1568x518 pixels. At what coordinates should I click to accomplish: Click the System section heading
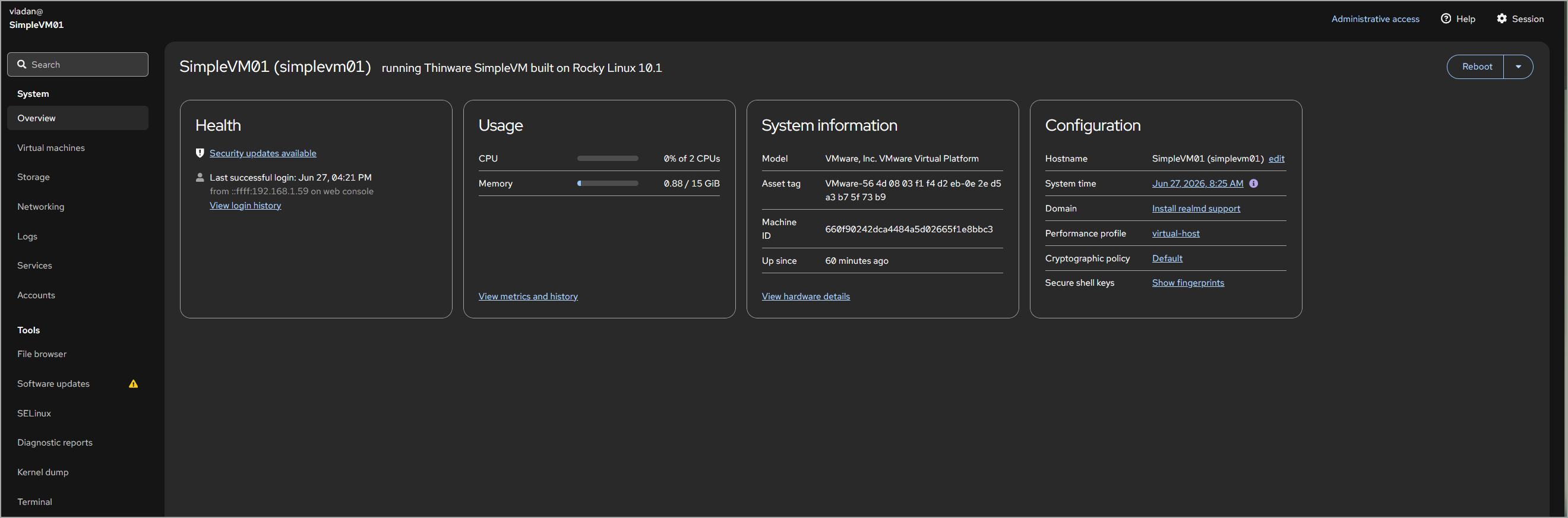pyautogui.click(x=33, y=94)
